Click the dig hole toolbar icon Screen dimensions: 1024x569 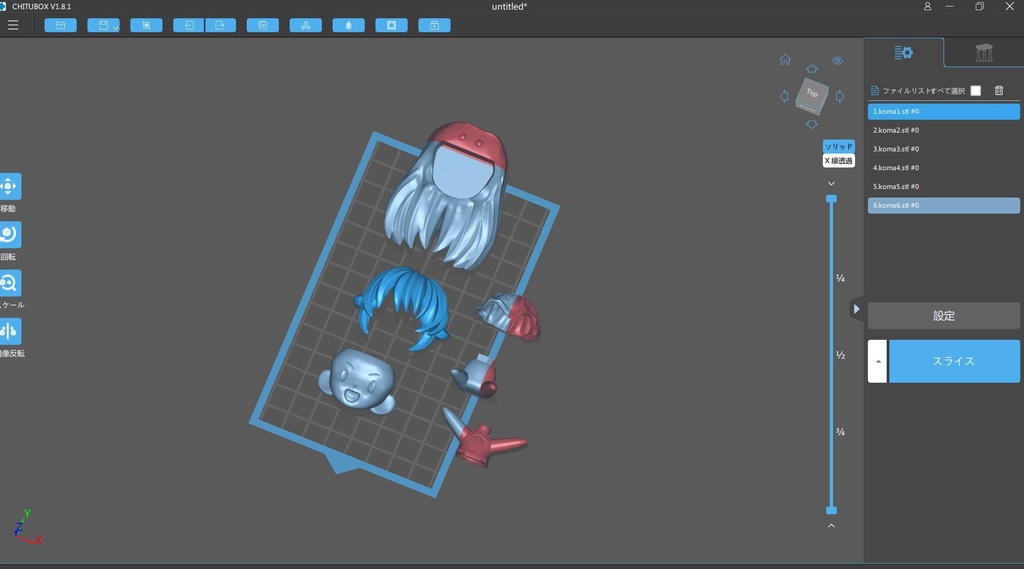point(391,25)
